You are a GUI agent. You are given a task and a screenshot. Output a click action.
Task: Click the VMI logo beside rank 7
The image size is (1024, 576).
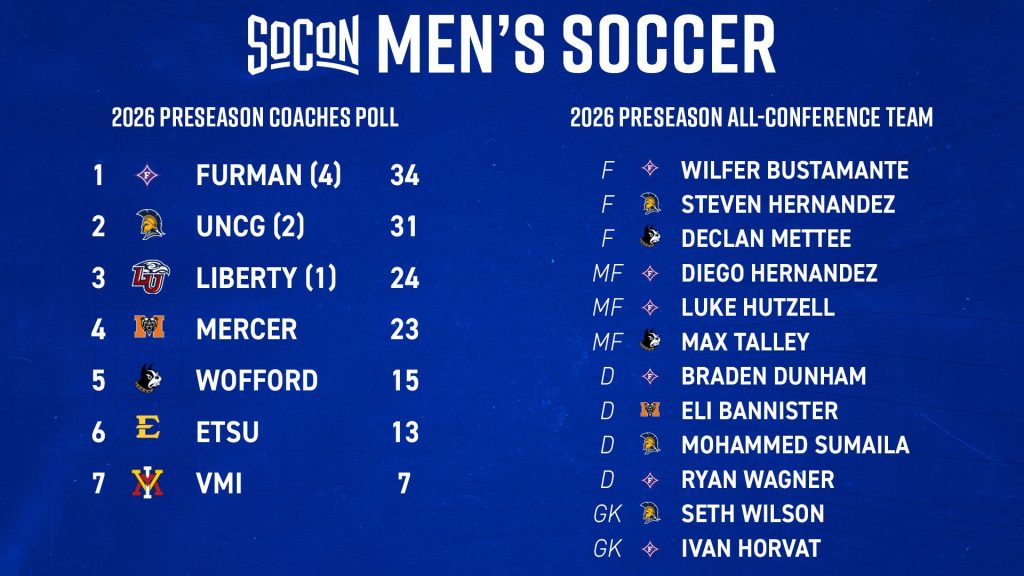click(147, 483)
